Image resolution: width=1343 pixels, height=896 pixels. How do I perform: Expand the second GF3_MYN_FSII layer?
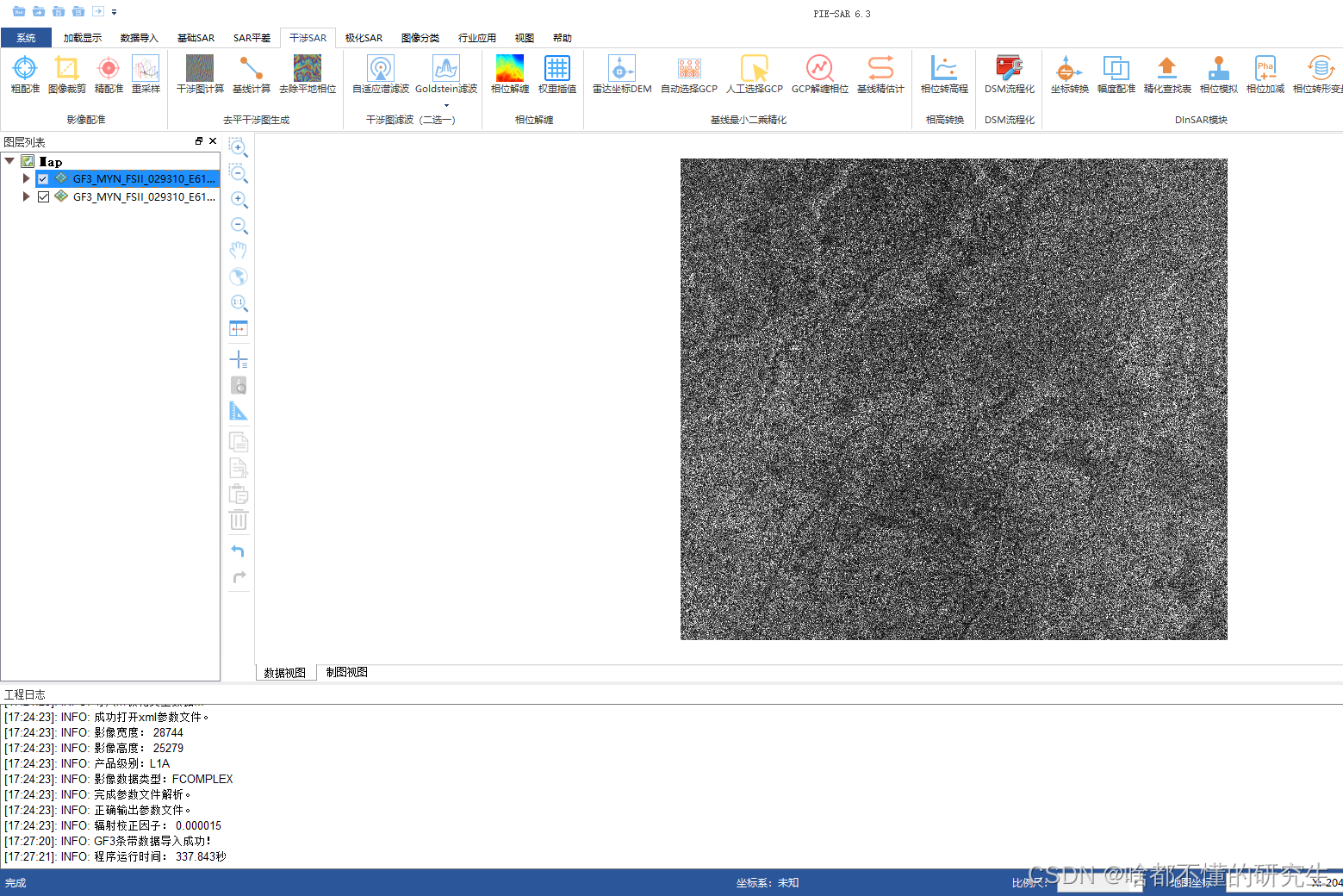[x=26, y=196]
